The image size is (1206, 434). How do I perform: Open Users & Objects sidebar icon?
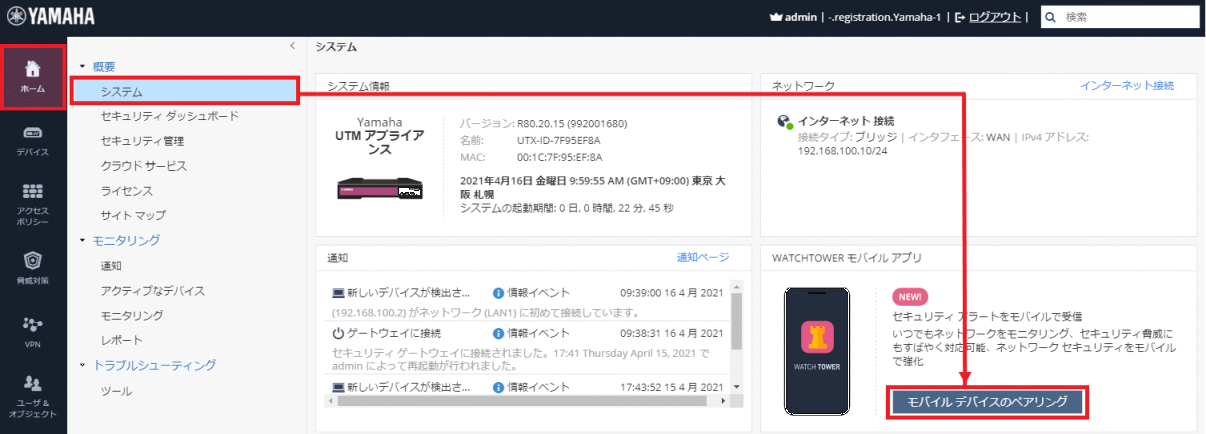click(x=33, y=388)
